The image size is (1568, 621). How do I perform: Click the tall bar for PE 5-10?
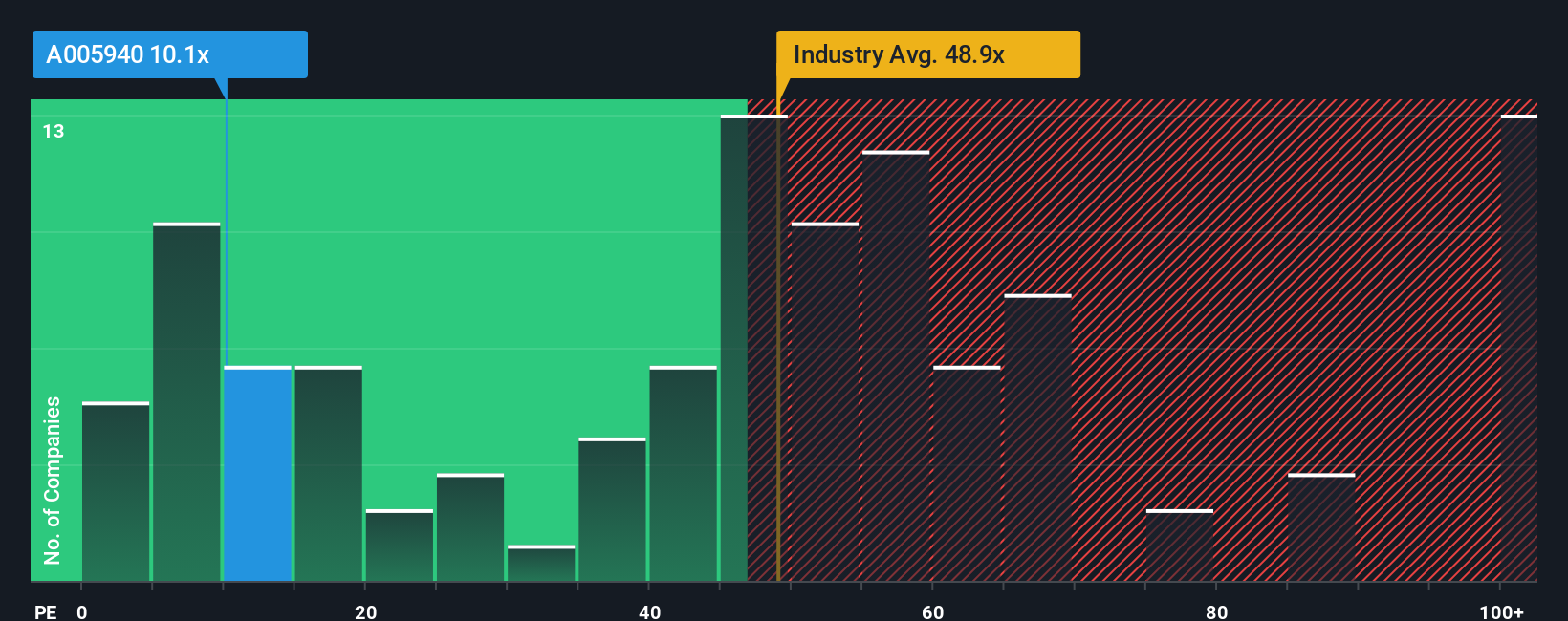pyautogui.click(x=186, y=402)
